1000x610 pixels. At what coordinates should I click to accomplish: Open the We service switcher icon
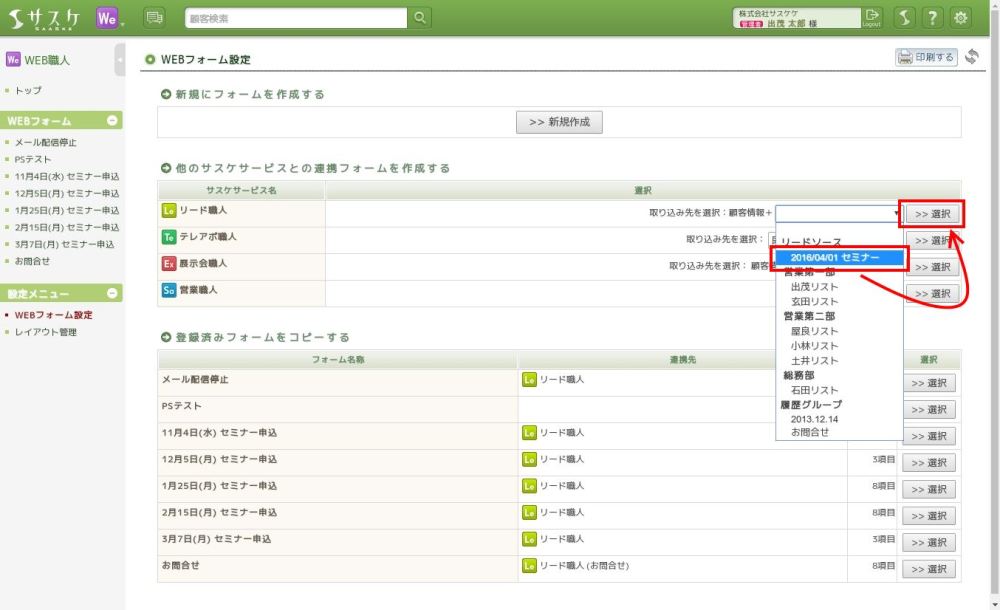coord(109,17)
